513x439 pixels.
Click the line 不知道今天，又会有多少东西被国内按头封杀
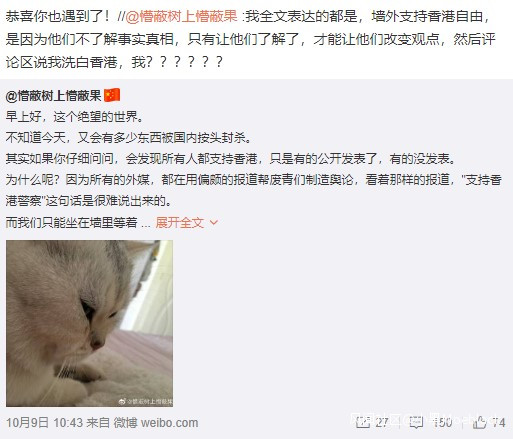pos(129,137)
